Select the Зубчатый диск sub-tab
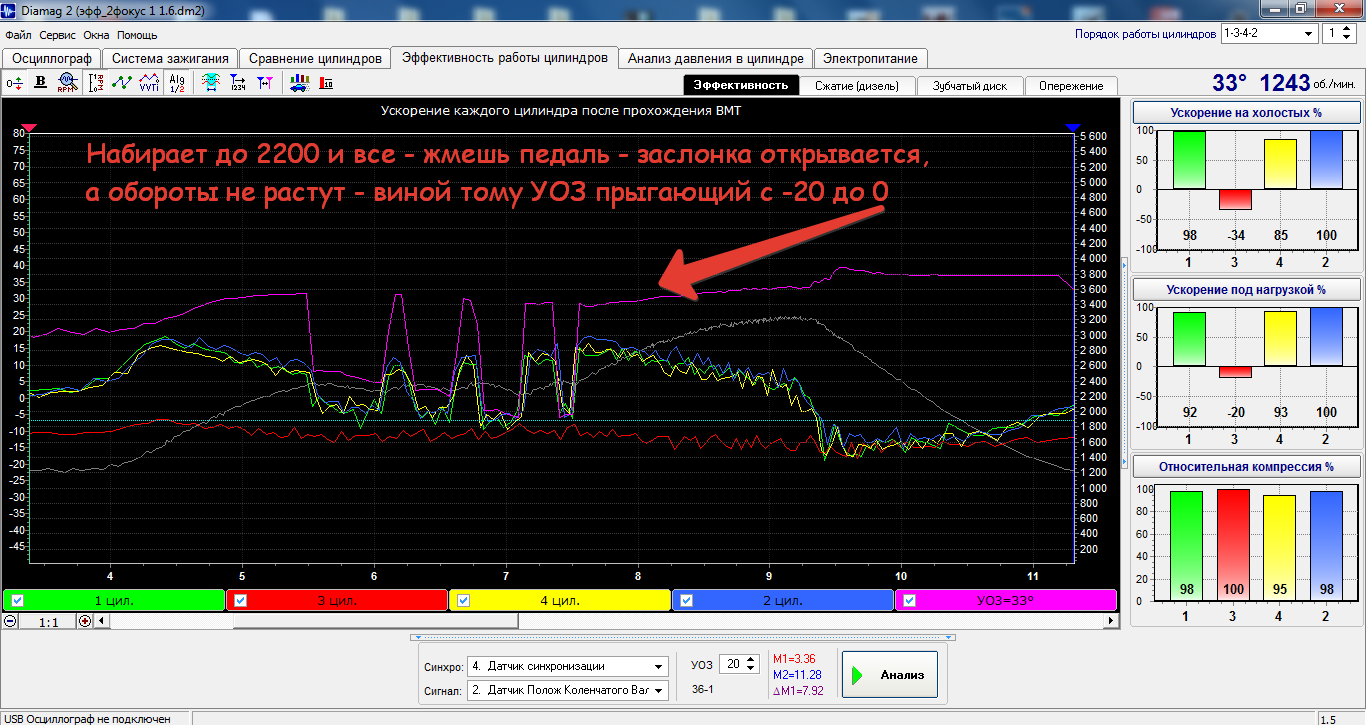 970,86
